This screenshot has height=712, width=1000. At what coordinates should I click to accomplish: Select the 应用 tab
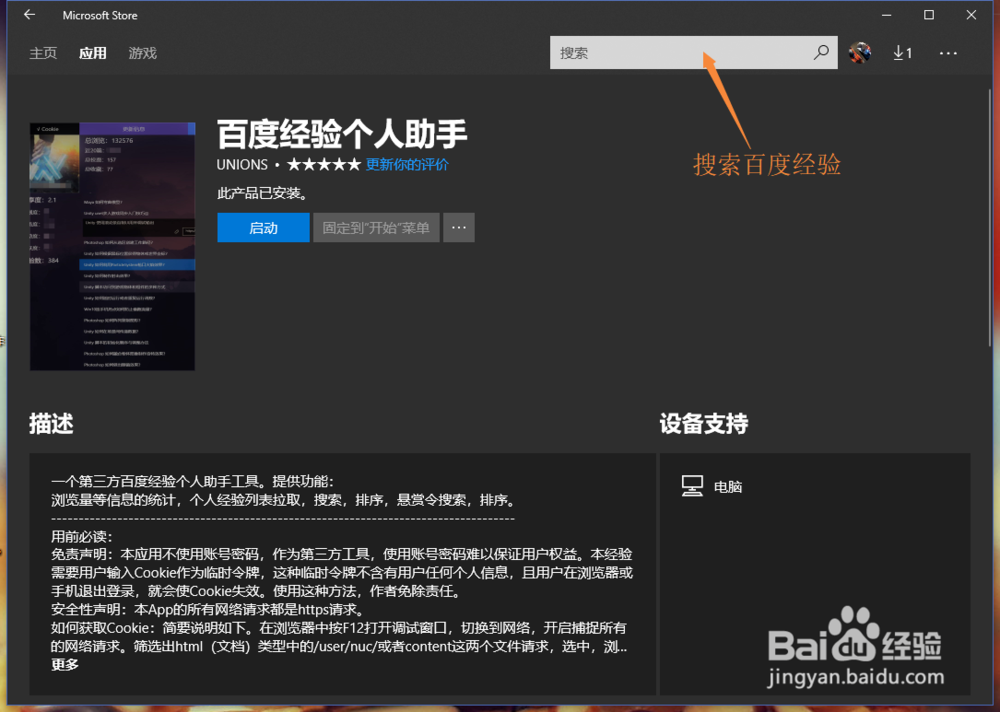pos(92,53)
